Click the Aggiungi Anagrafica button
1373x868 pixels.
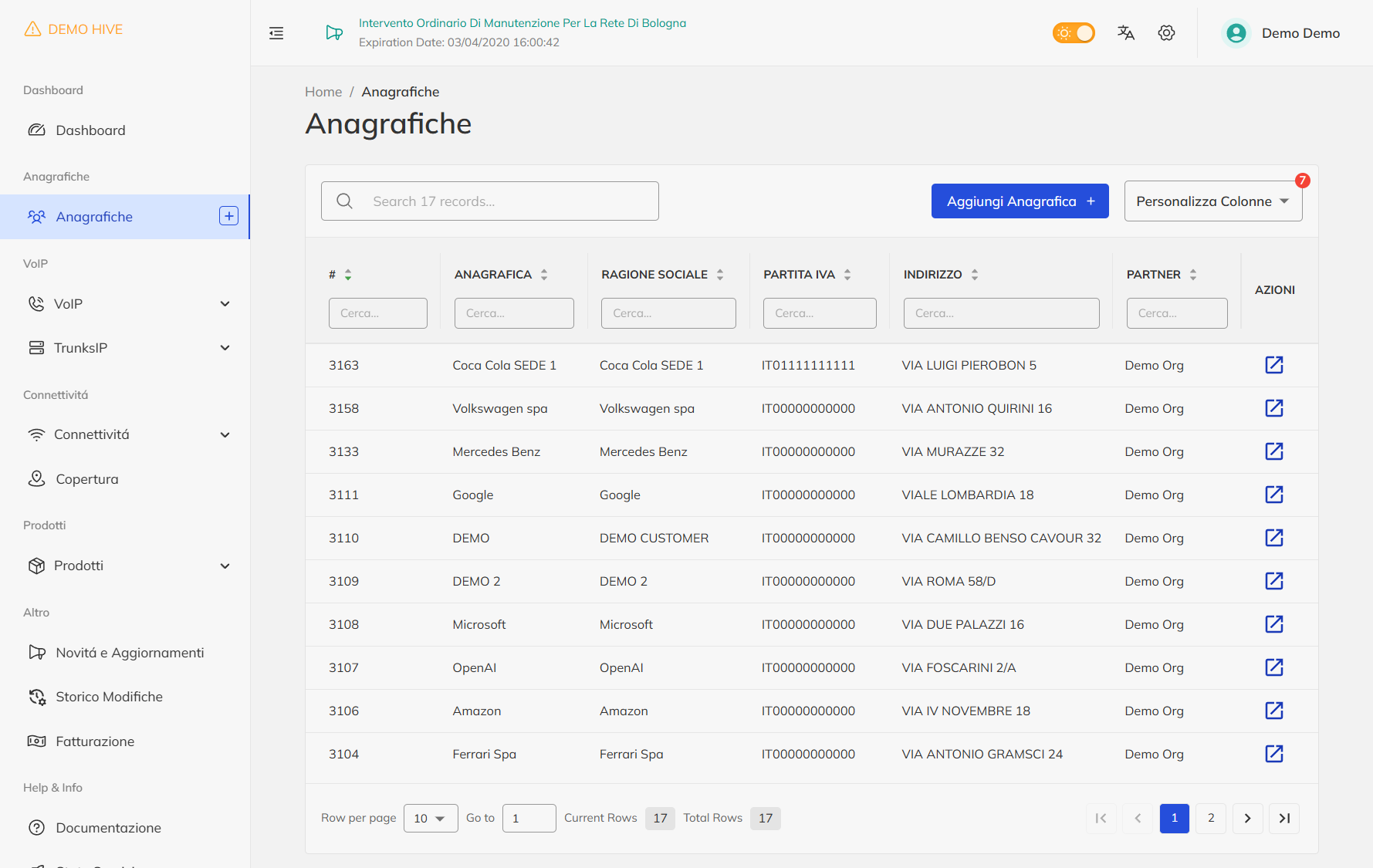(x=1020, y=201)
